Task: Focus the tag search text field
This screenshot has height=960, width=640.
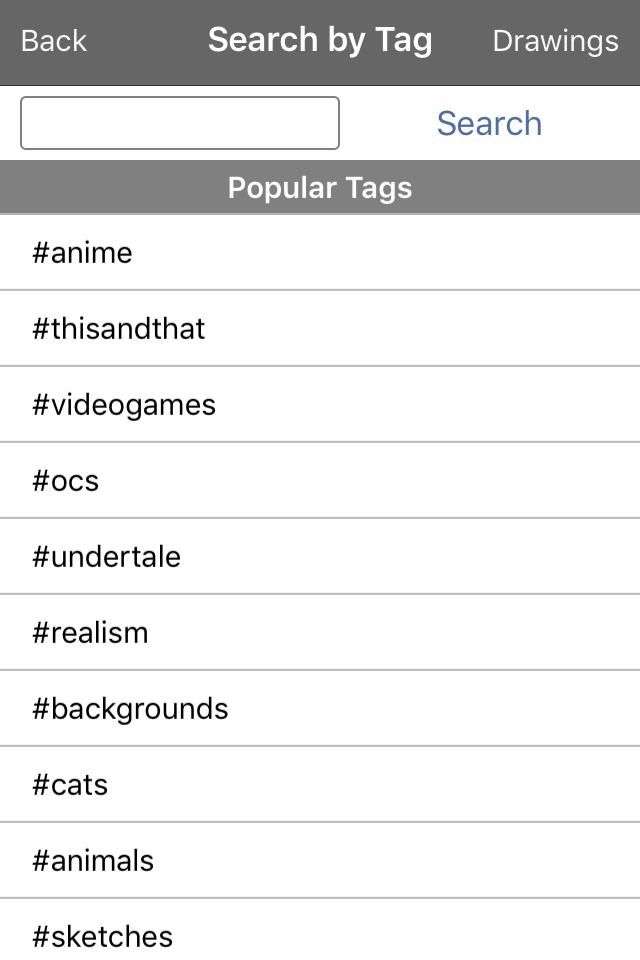Action: tap(180, 123)
